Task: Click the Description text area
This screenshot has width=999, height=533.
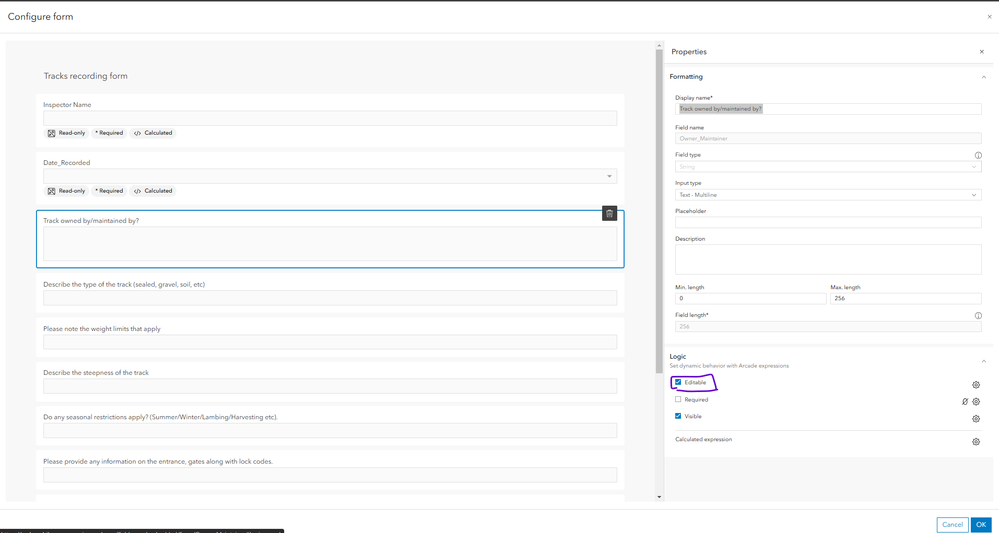Action: point(828,259)
